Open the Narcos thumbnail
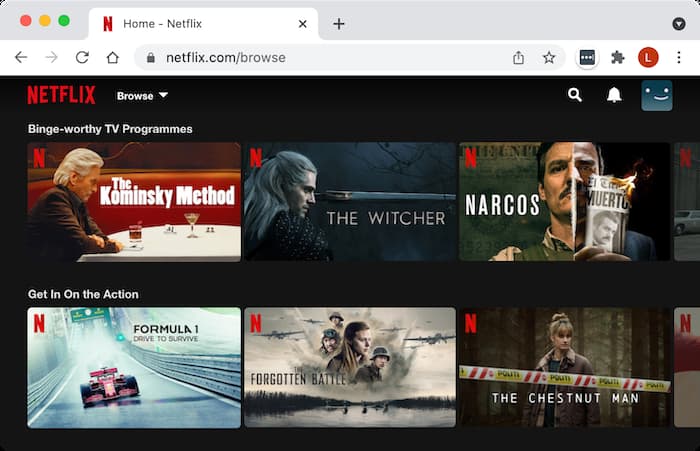Image resolution: width=700 pixels, height=451 pixels. coord(564,202)
